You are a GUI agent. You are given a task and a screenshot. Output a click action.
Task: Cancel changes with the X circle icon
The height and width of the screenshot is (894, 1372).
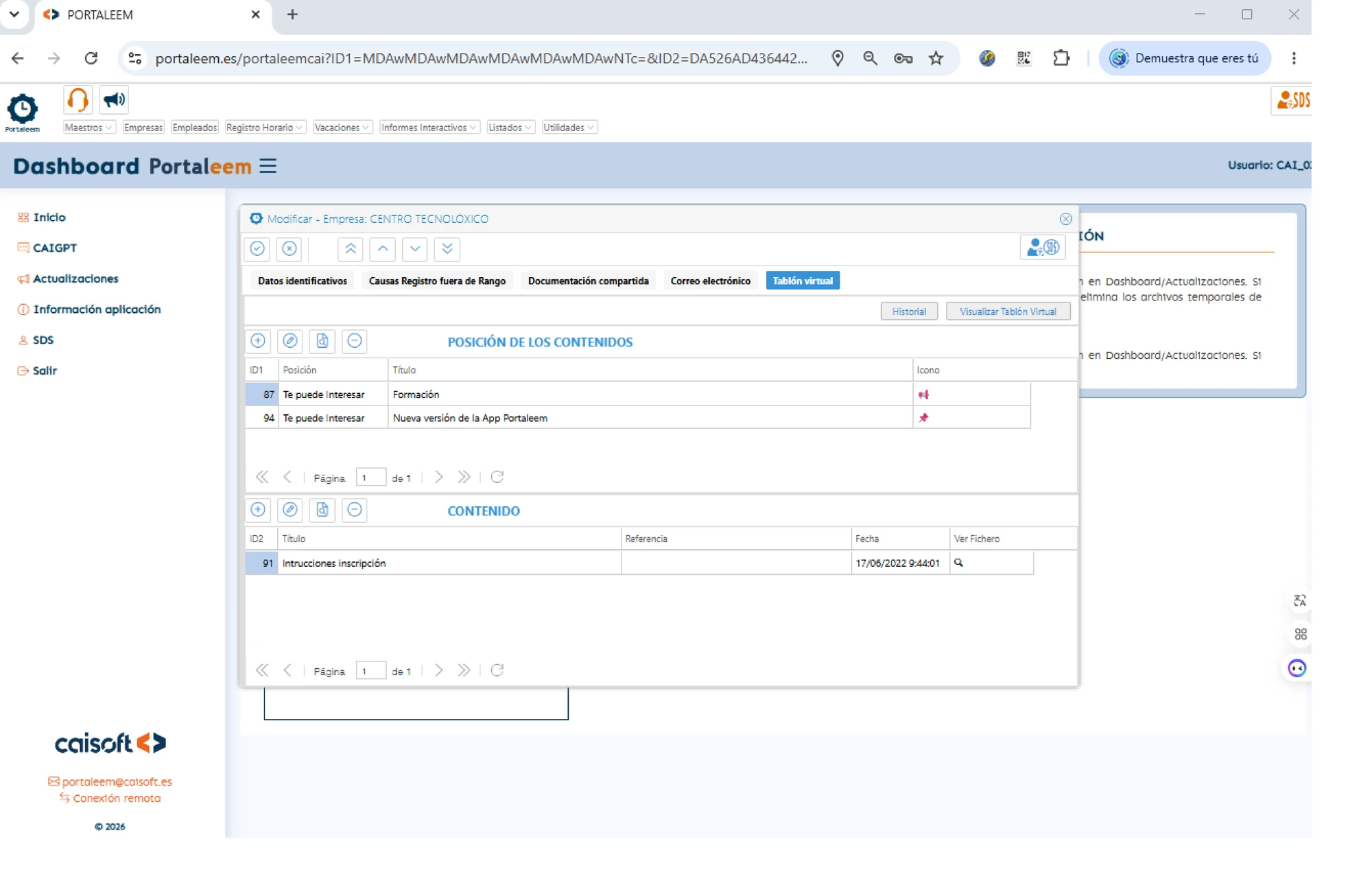tap(289, 248)
